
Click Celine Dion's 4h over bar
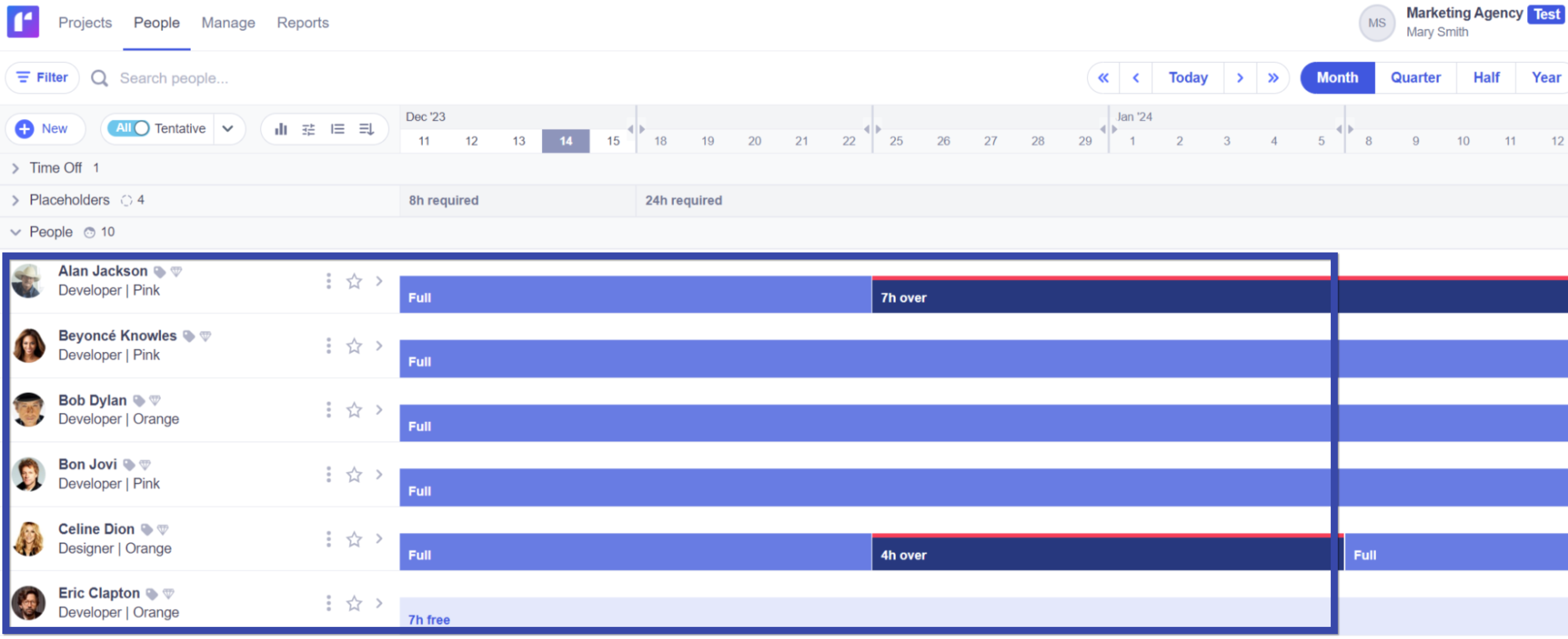coord(1108,553)
